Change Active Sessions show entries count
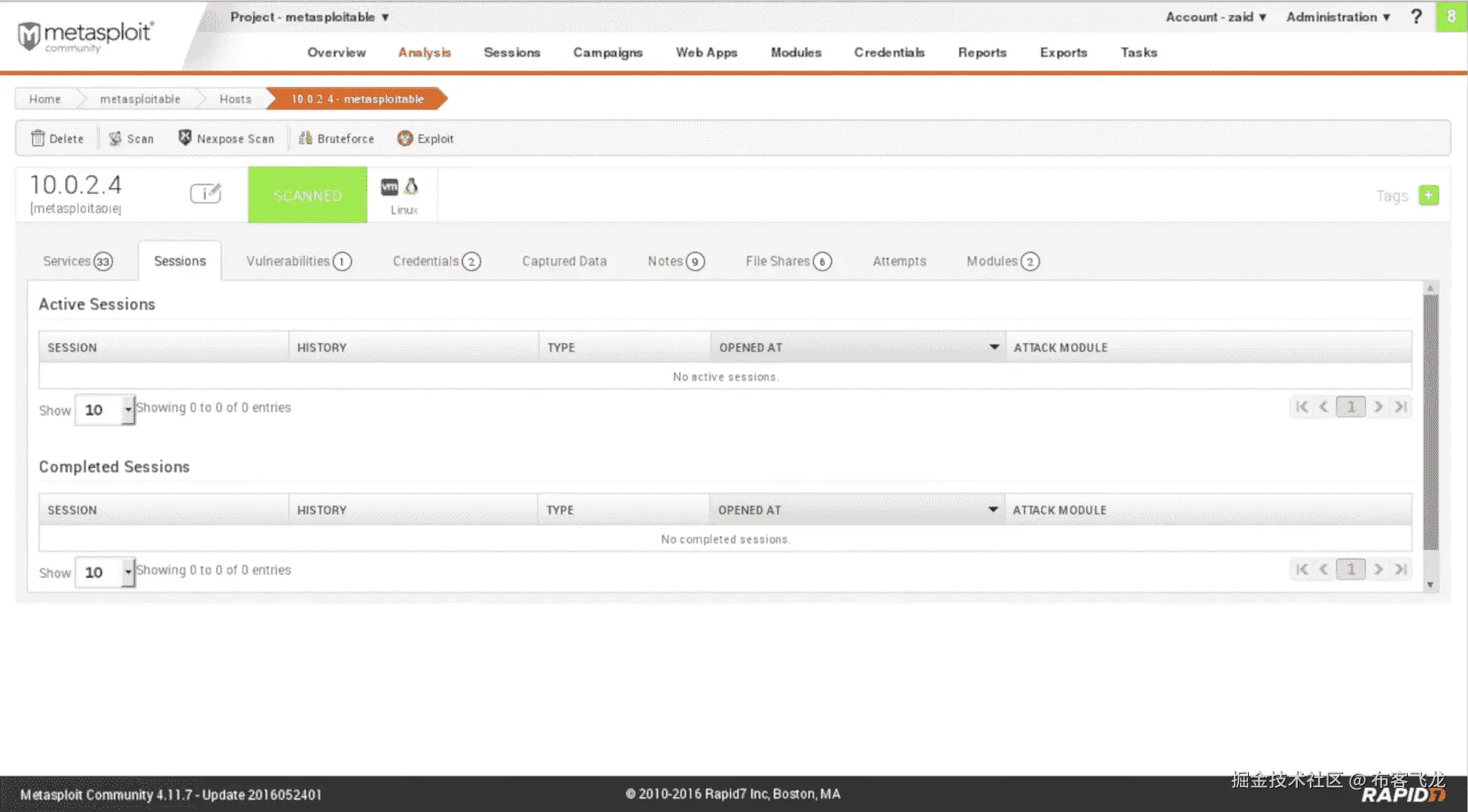Screen dimensions: 1468x812 point(105,410)
